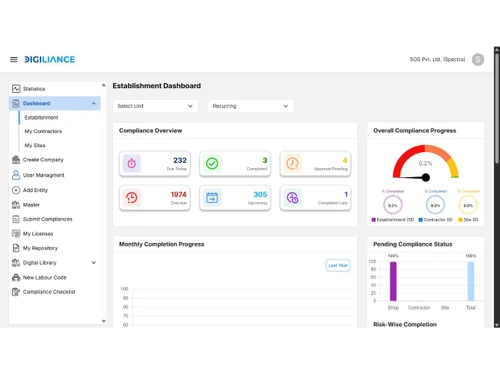Click the SOS Pvt. Ltd. account name
Image resolution: width=500 pixels, height=375 pixels.
437,59
